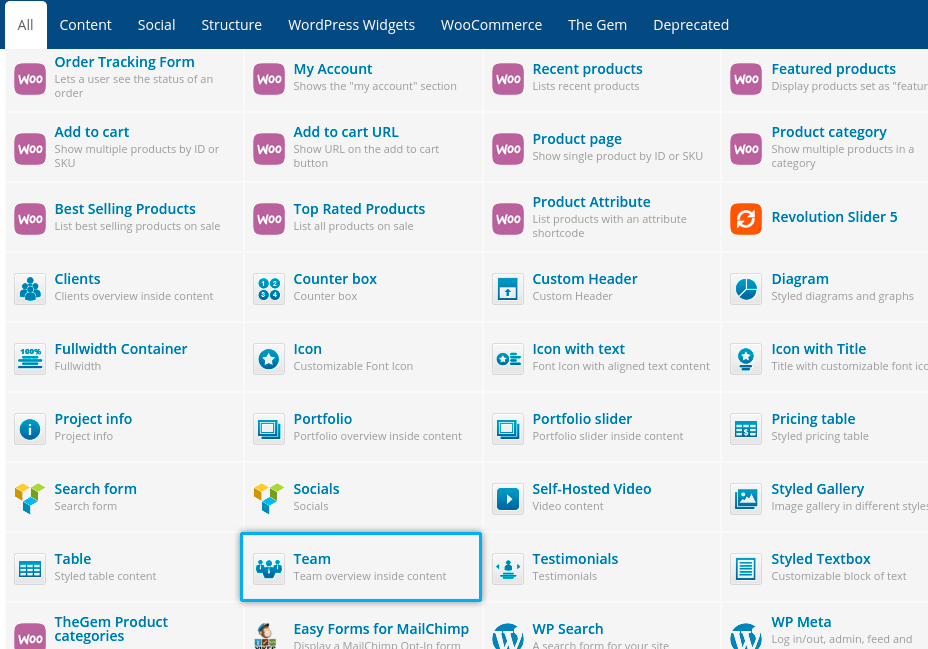Open the The Gem tab
This screenshot has height=649, width=928.
(x=597, y=25)
